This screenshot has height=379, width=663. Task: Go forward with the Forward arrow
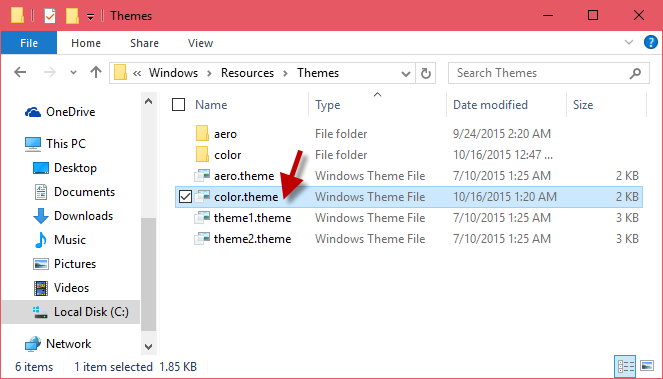[49, 72]
